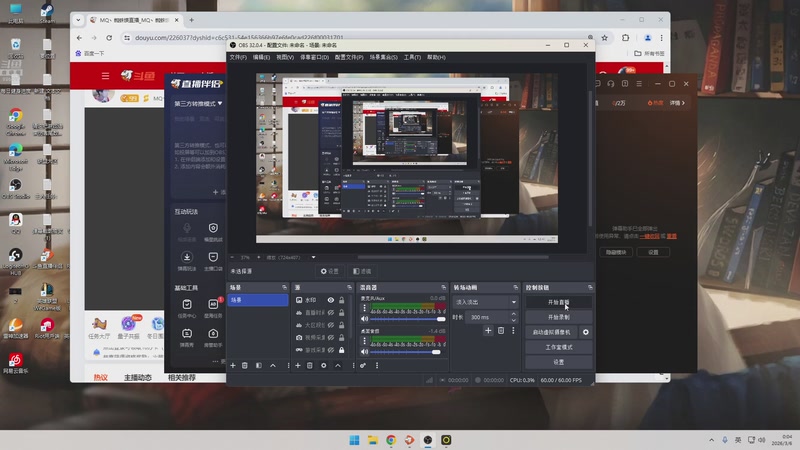Viewport: 800px width, 450px height.
Task: Toggle lock on the second source row
Action: (x=341, y=313)
